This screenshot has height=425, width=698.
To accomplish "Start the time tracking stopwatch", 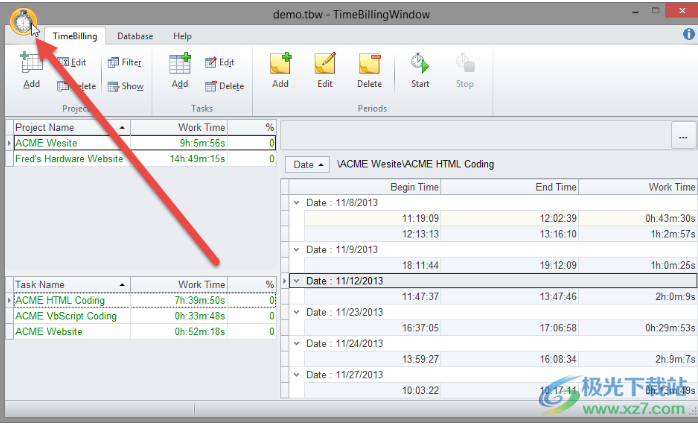I will [x=420, y=70].
